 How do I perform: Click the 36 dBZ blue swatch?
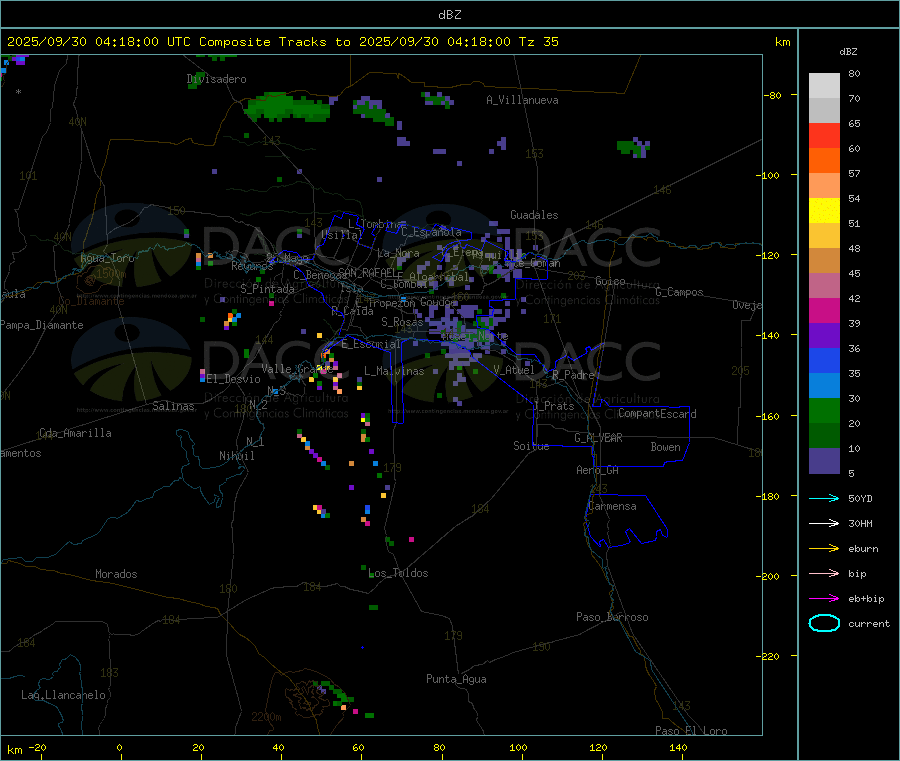pyautogui.click(x=824, y=360)
